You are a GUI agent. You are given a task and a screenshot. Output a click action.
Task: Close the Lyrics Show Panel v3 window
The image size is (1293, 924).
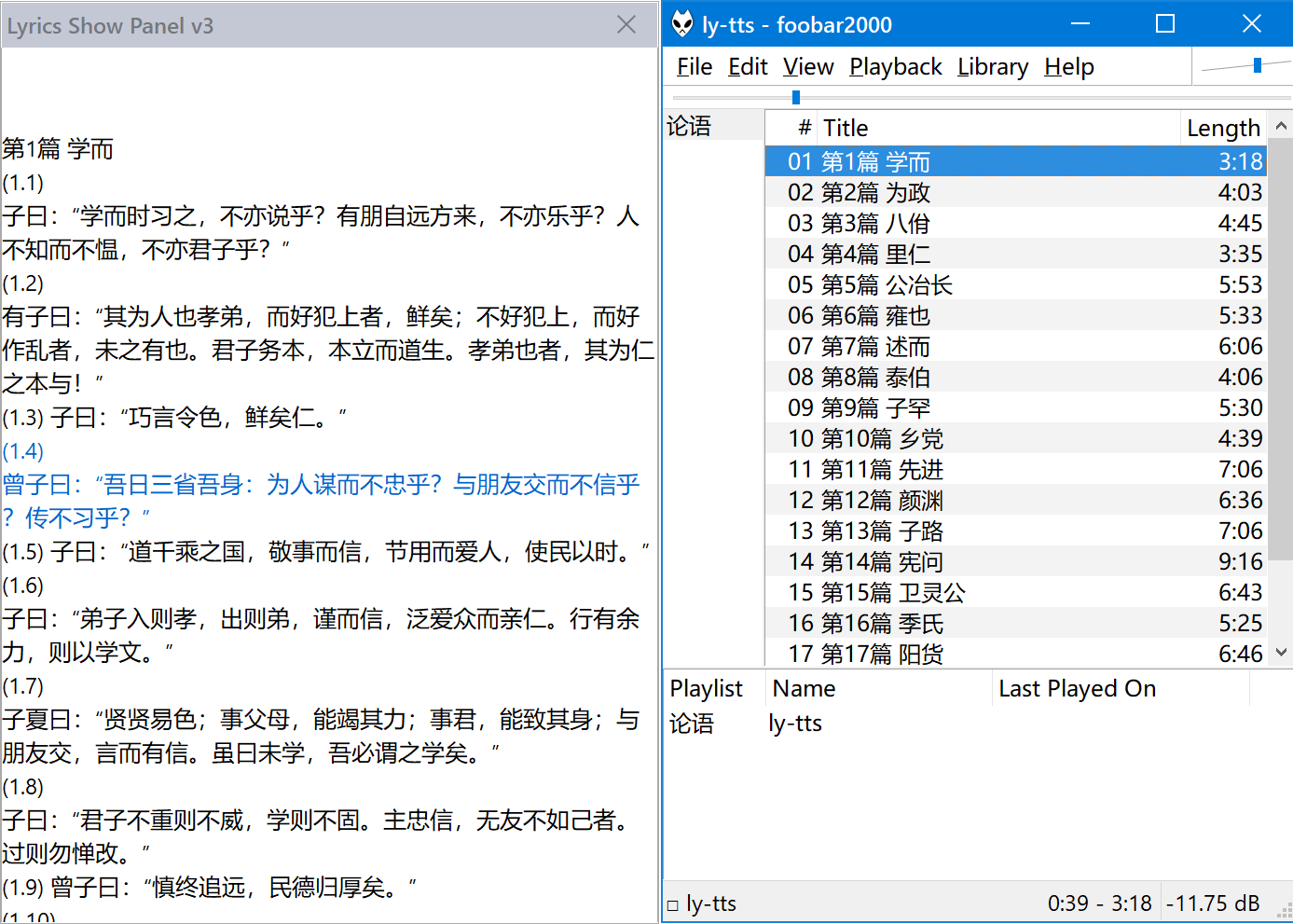coord(626,25)
